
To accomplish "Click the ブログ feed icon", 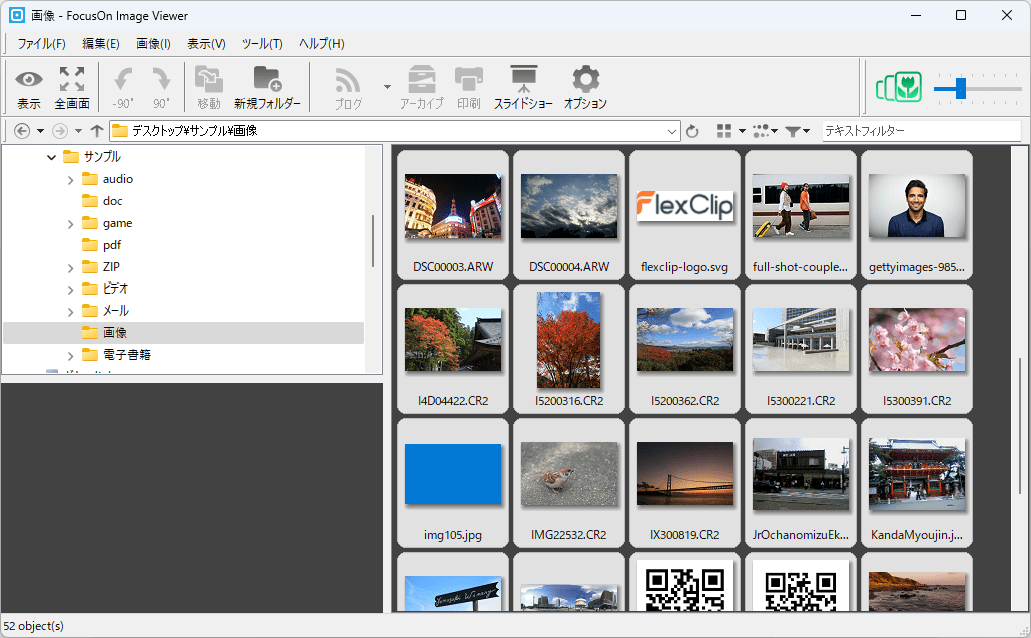I will (348, 87).
